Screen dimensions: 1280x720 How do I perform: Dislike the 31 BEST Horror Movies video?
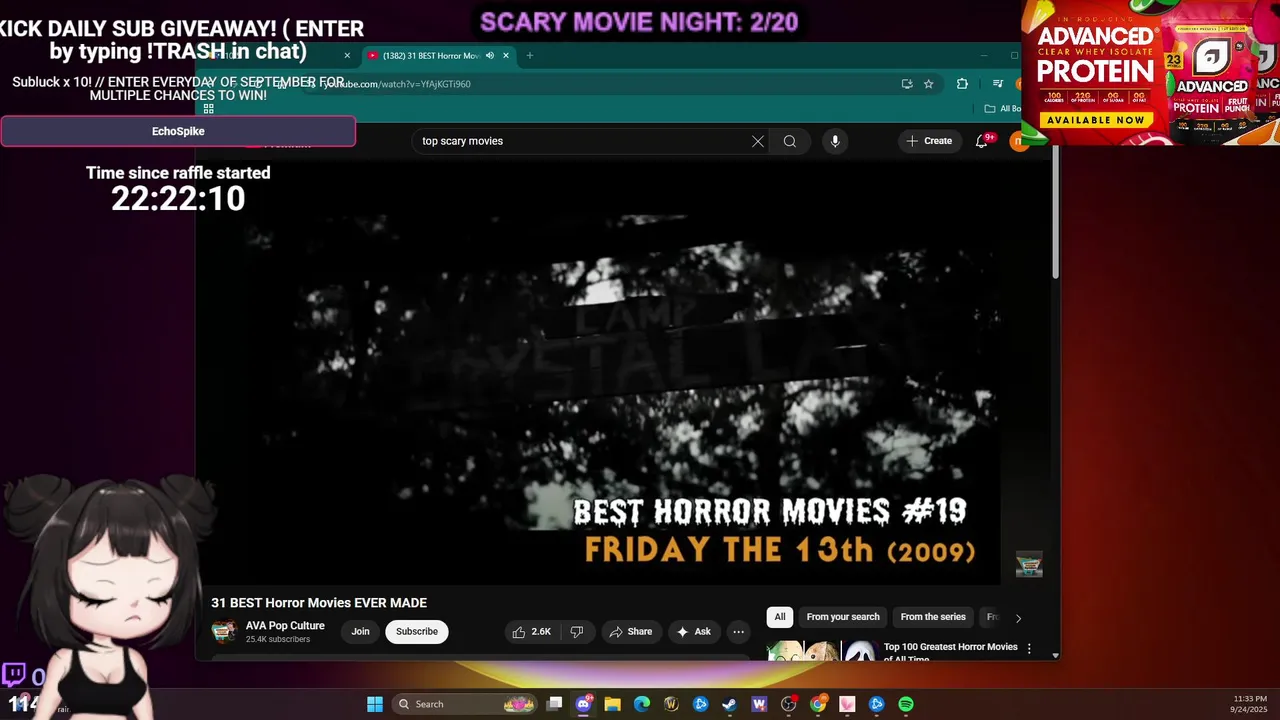pos(577,632)
